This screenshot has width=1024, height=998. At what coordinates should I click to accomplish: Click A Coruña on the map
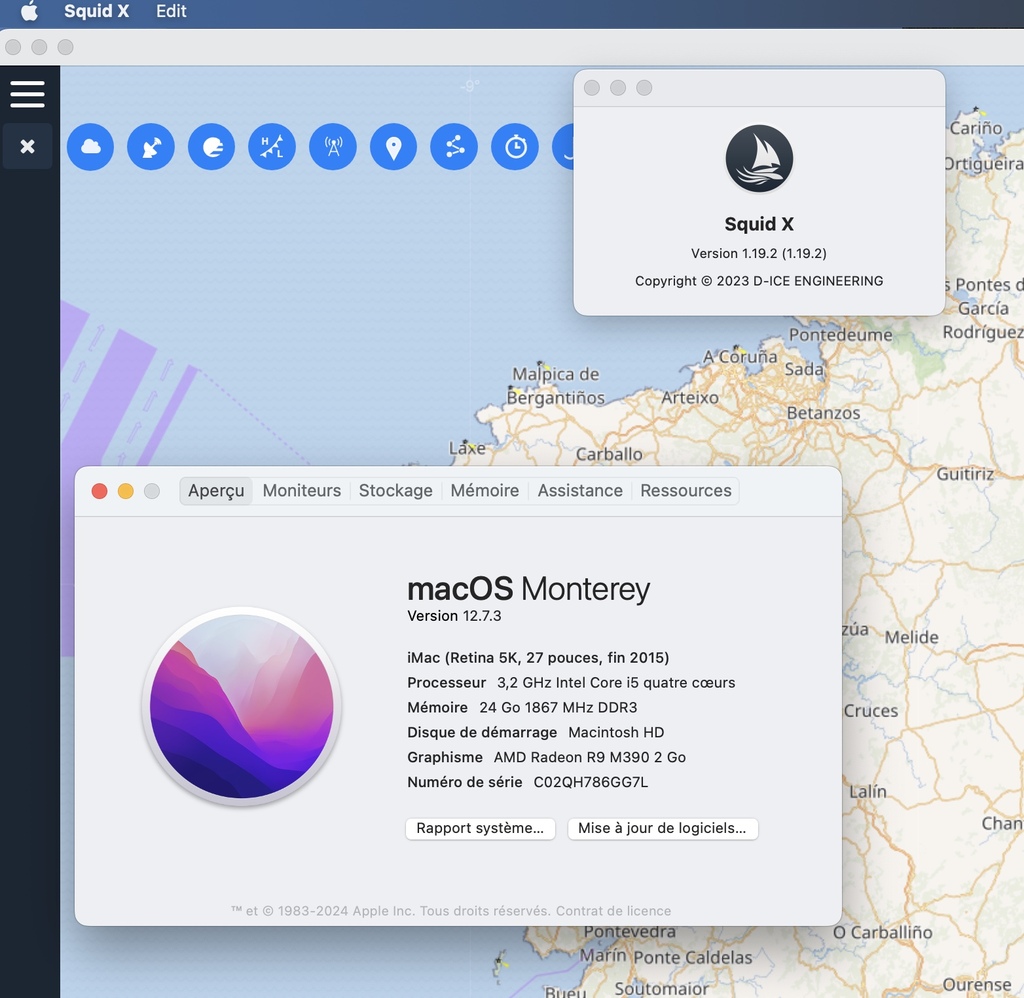tap(740, 357)
